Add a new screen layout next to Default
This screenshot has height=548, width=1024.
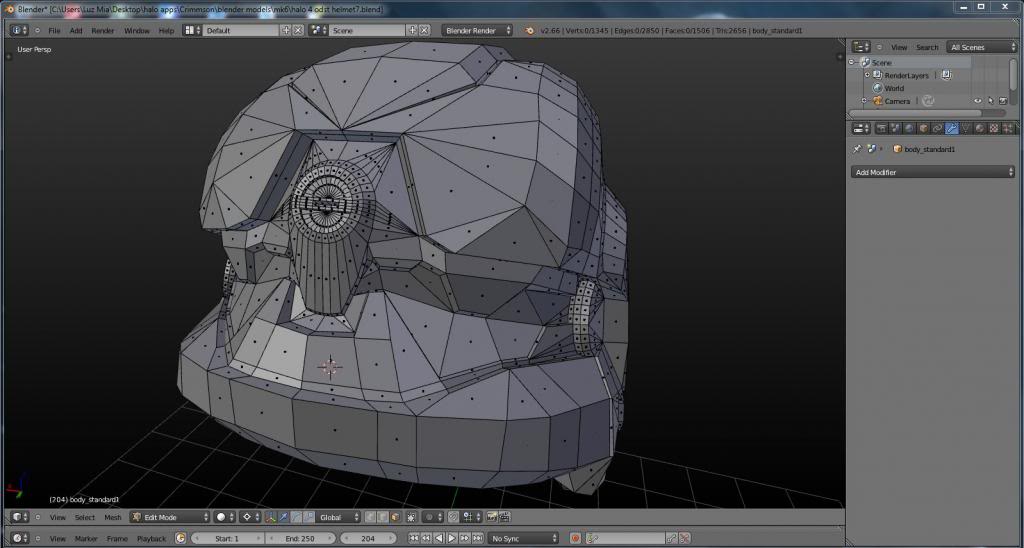[x=286, y=30]
